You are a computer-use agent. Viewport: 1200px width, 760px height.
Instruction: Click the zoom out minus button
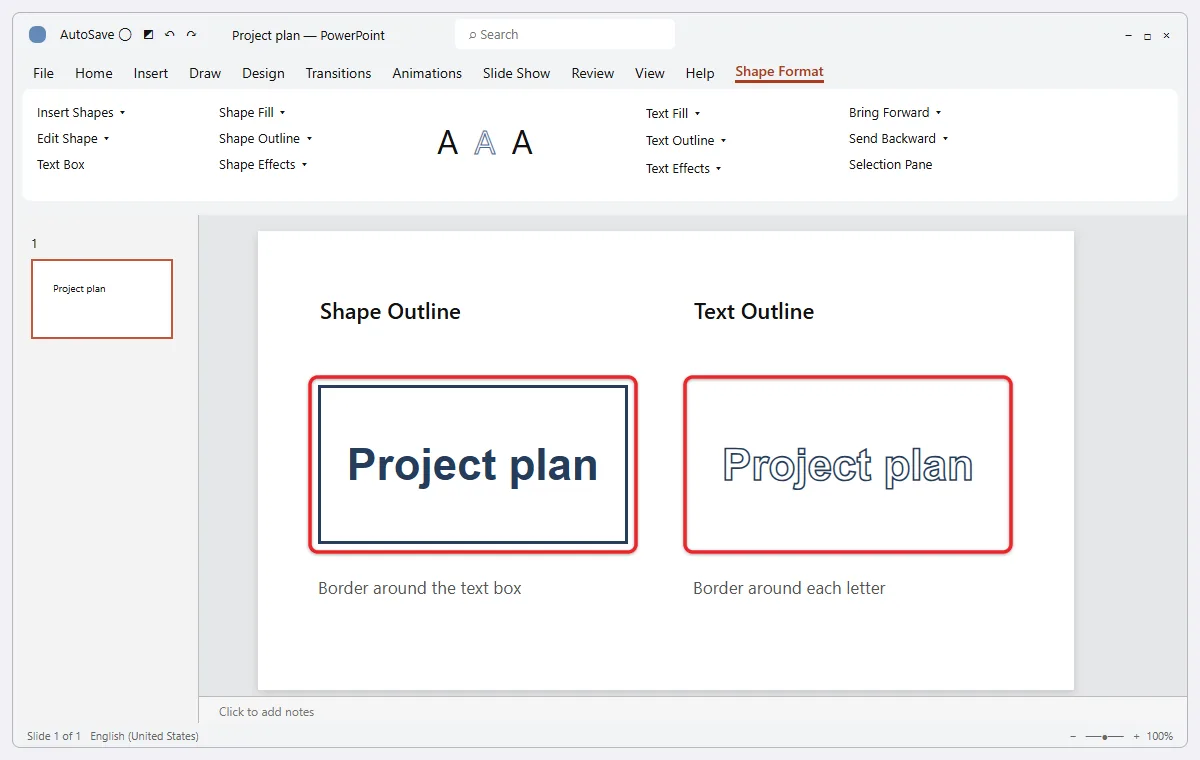click(x=1073, y=736)
